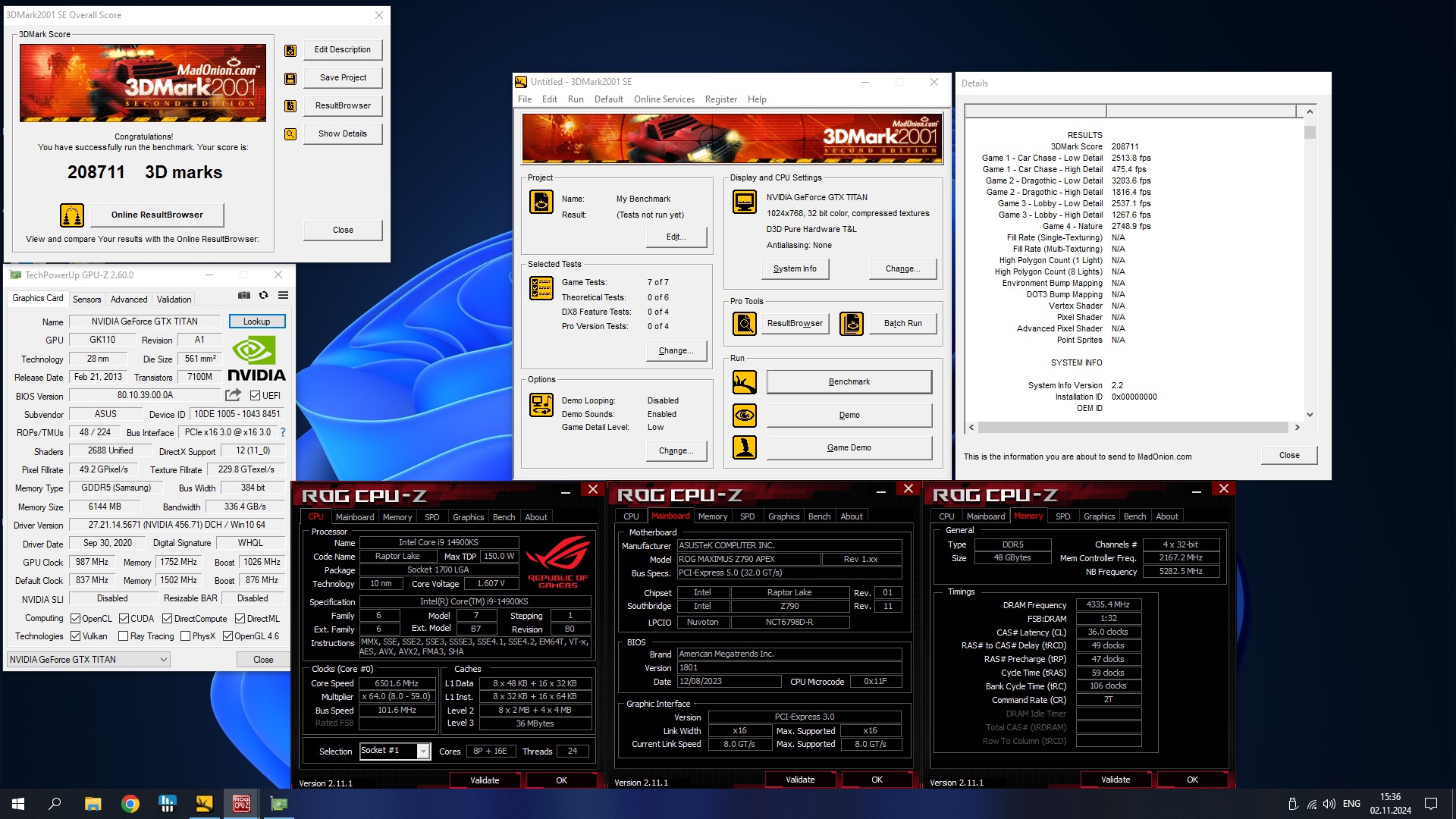Open the SPD tab in the first CPU-Z window
1456x819 pixels.
pyautogui.click(x=431, y=517)
